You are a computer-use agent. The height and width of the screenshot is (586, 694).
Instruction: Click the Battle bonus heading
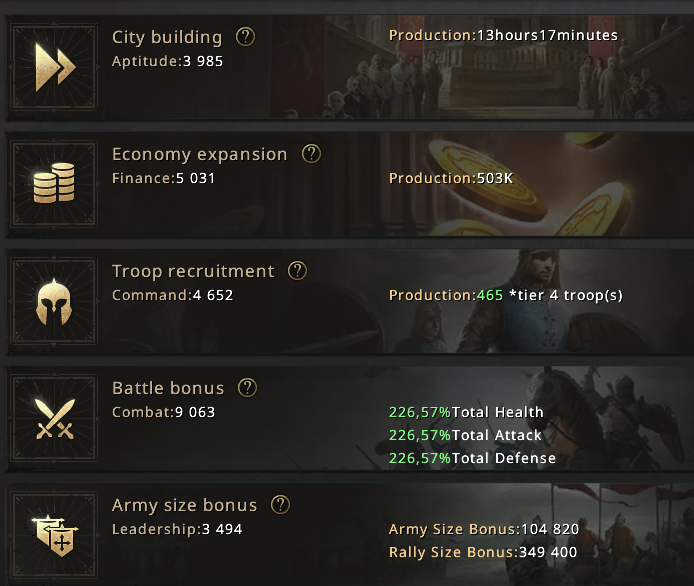[168, 388]
